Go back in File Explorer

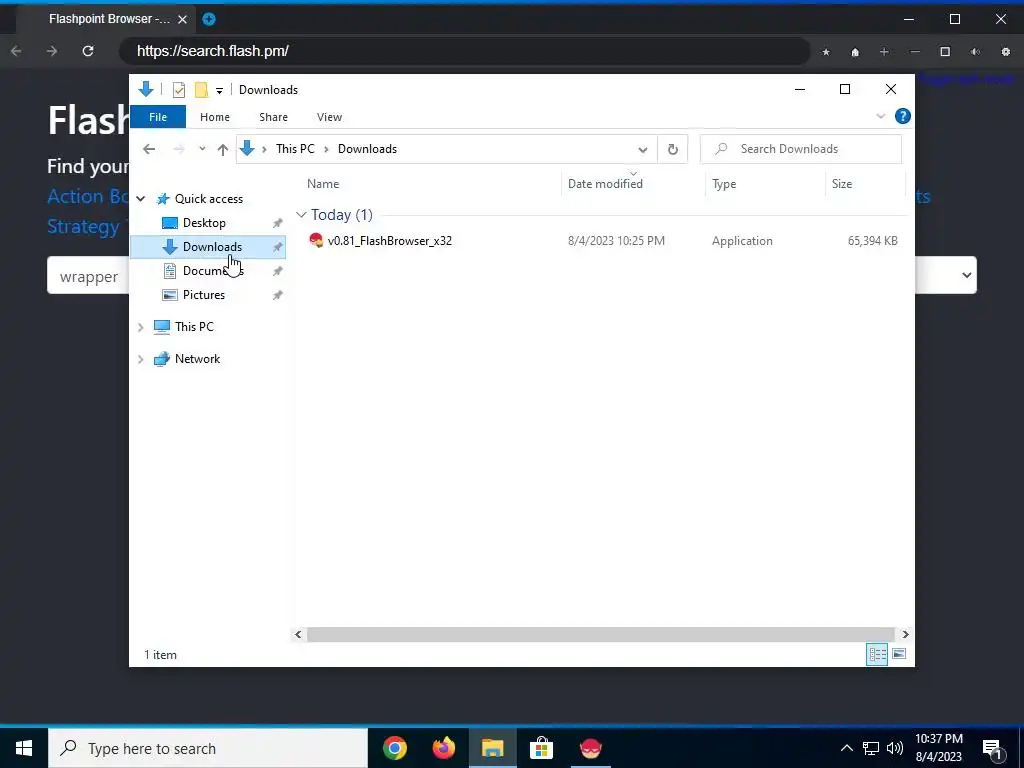tap(149, 150)
